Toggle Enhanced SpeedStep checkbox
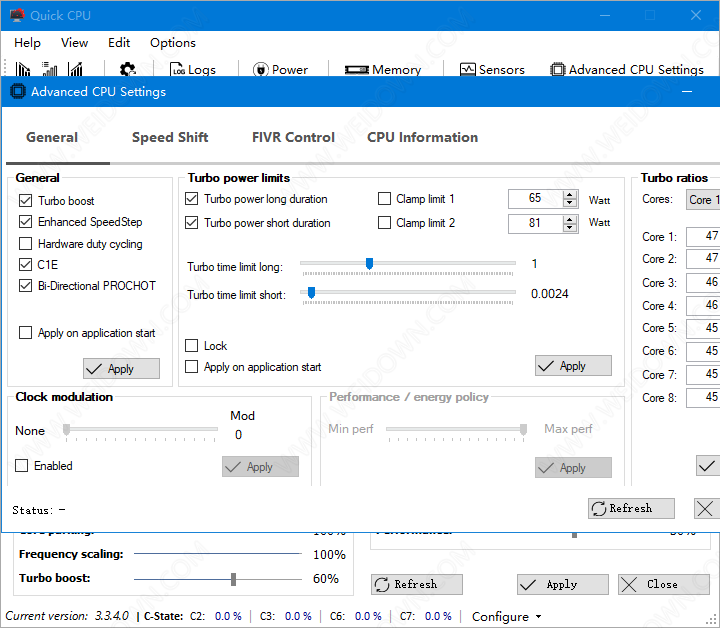Image resolution: width=720 pixels, height=628 pixels. [x=26, y=222]
